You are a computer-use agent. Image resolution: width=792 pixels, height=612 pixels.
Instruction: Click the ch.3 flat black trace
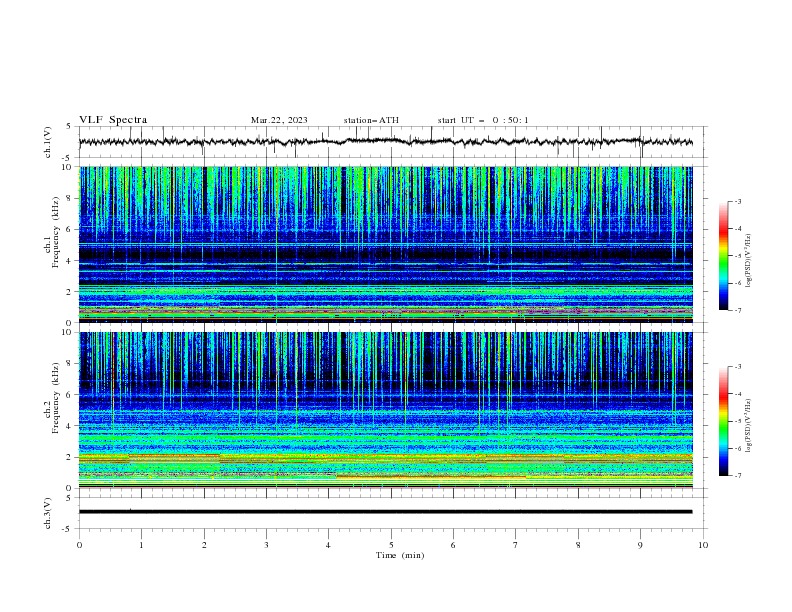click(386, 512)
